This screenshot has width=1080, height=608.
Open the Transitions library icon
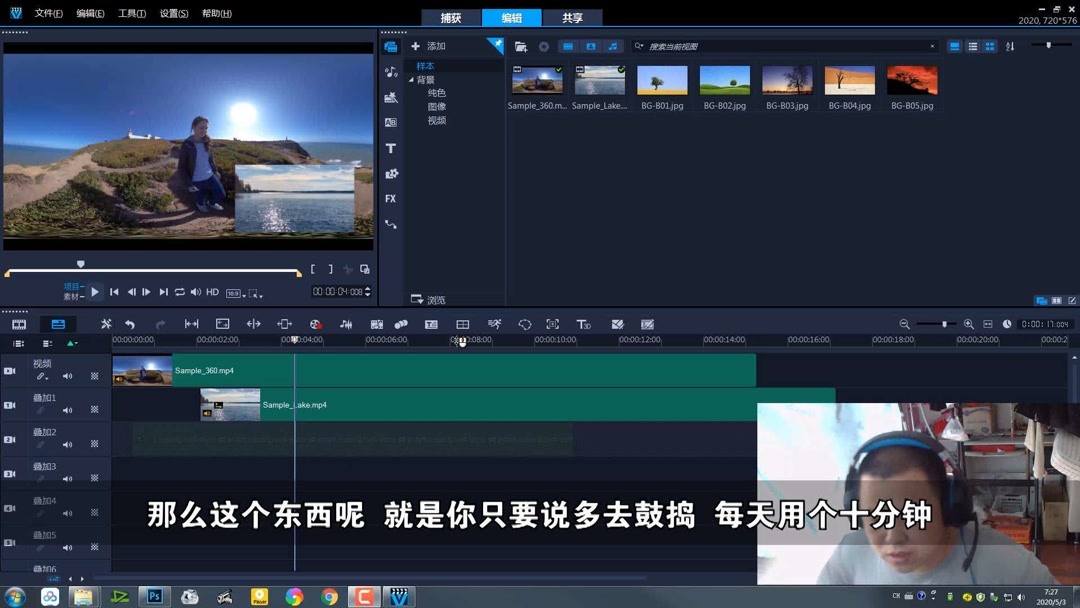tap(390, 122)
